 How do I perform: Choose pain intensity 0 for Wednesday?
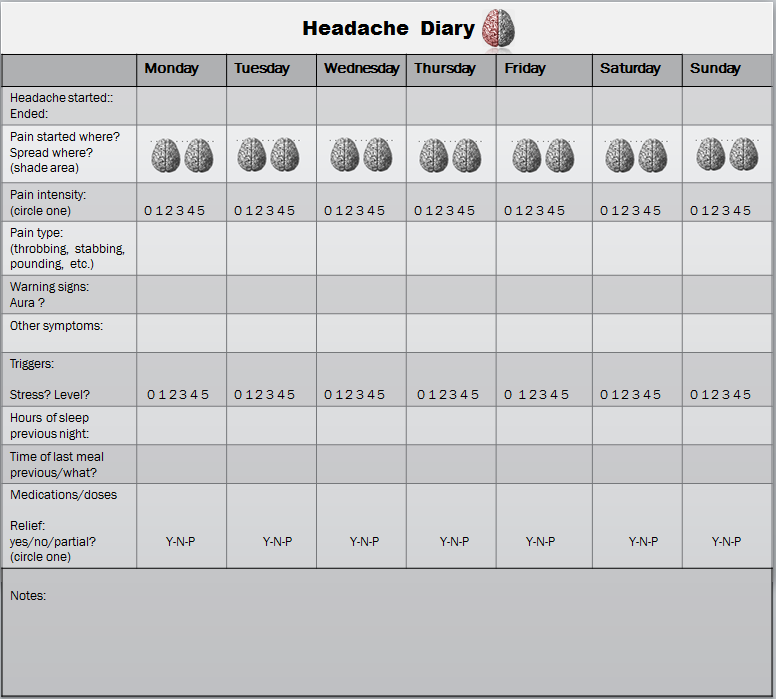(x=328, y=211)
